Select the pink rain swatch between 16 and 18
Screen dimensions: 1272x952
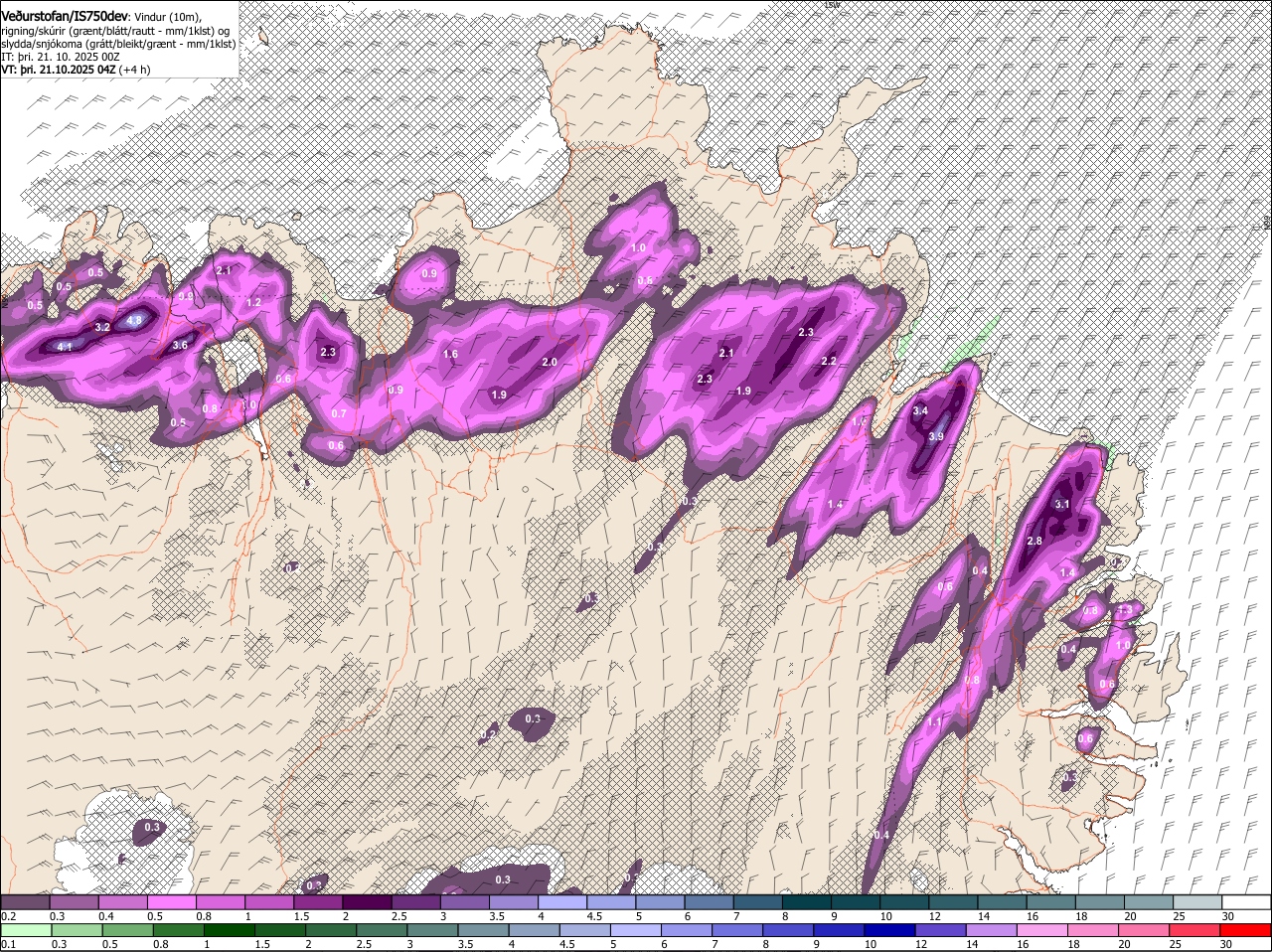click(x=1043, y=930)
